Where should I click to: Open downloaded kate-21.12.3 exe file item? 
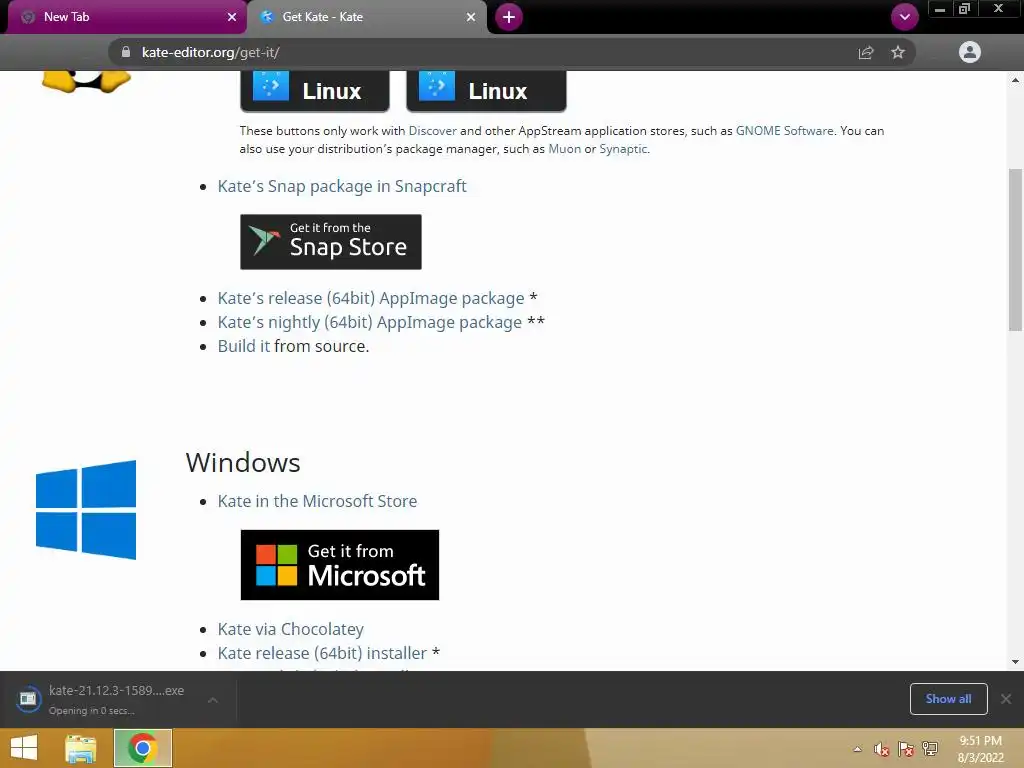pos(116,699)
